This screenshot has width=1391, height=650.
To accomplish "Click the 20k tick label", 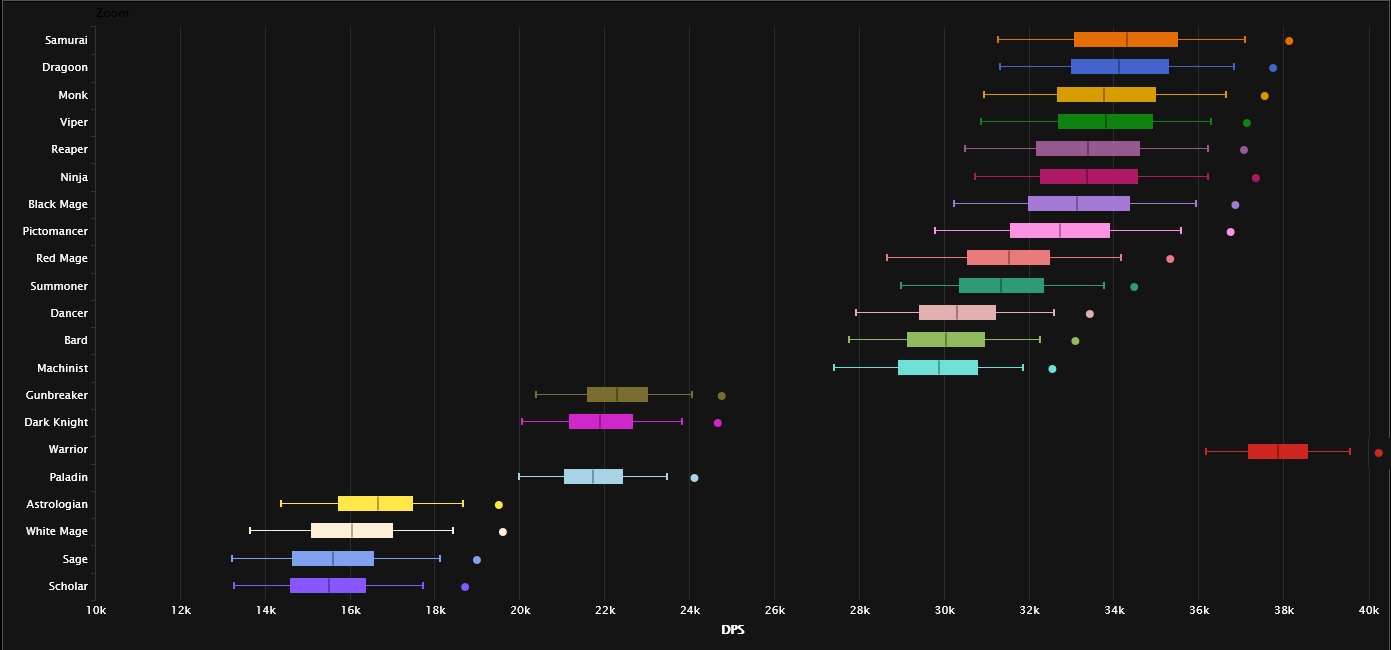I will click(x=520, y=609).
